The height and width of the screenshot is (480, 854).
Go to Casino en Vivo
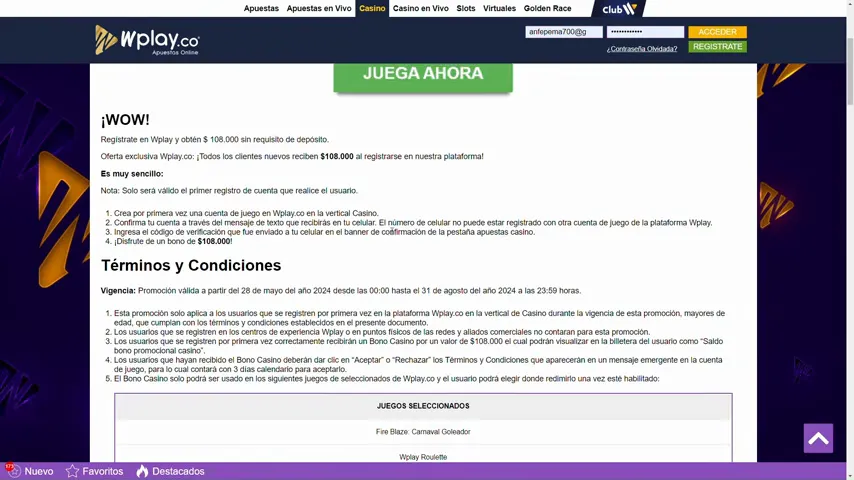(420, 8)
